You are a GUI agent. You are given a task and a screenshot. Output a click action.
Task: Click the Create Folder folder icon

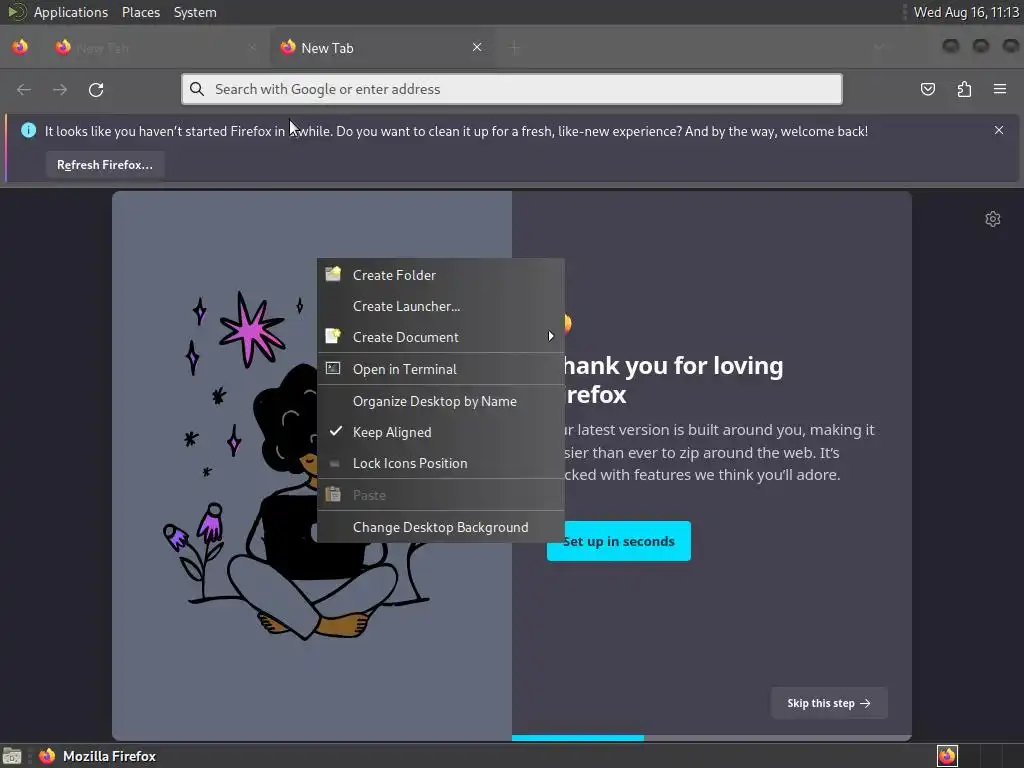333,274
